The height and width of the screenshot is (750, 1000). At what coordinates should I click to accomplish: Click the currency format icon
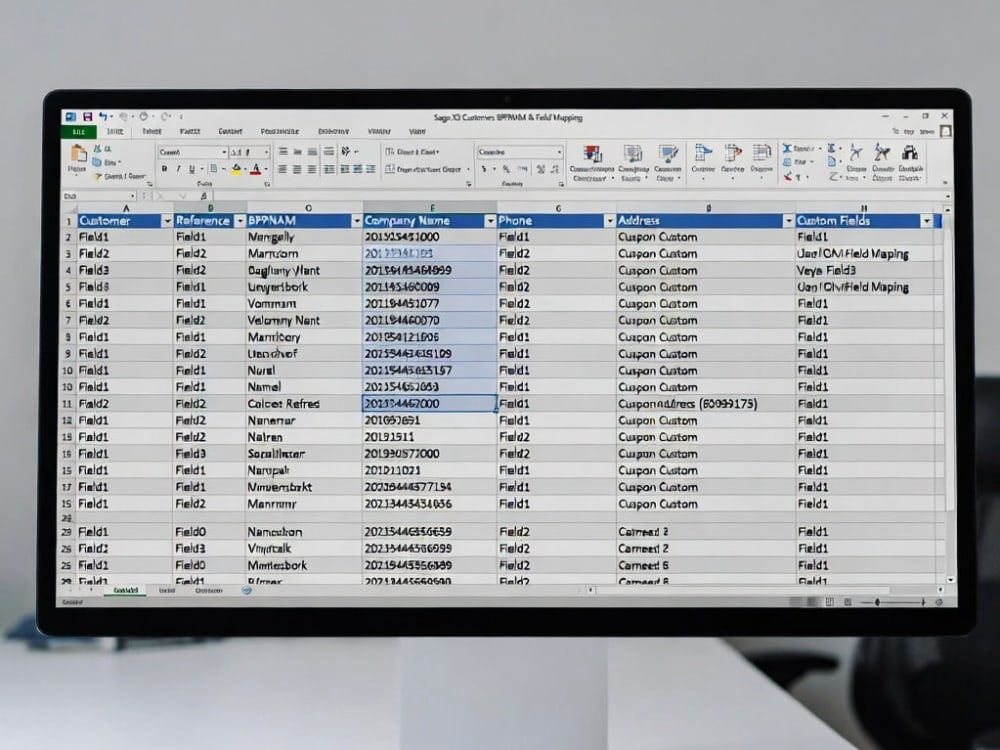tap(484, 169)
